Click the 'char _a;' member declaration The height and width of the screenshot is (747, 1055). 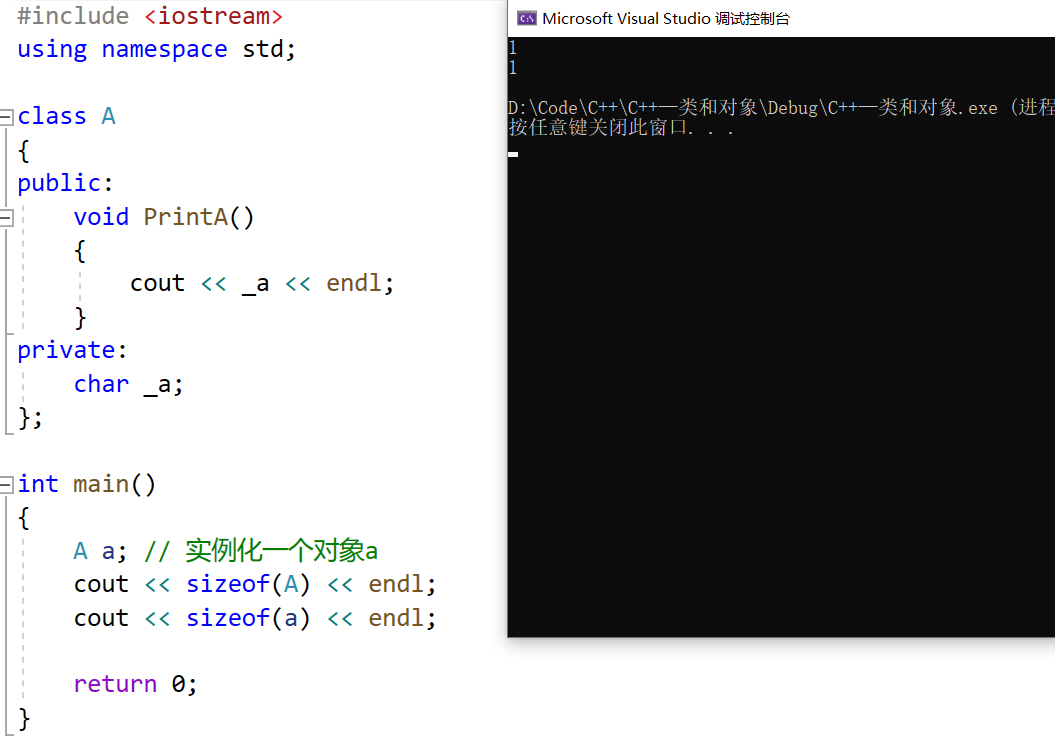pos(128,384)
